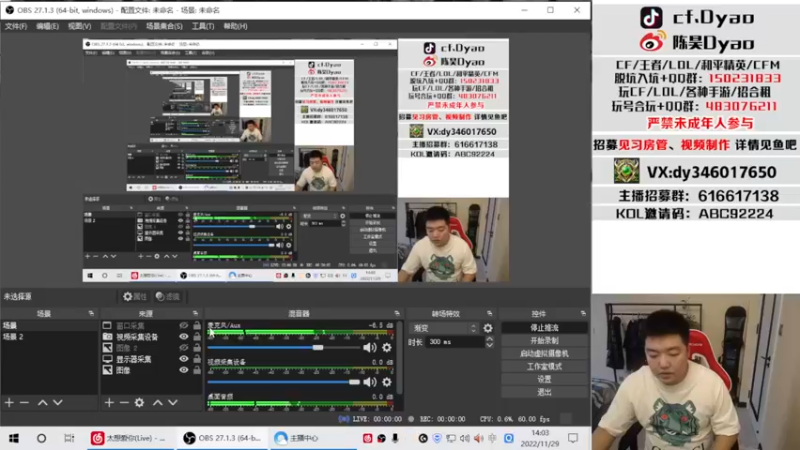
Task: Click the 退出 exit button
Action: 544,392
